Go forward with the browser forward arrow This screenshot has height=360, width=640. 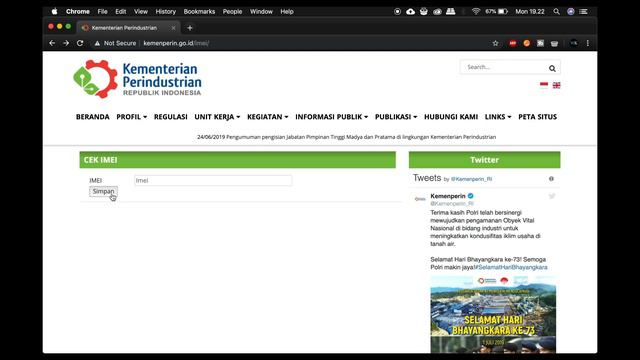66,43
